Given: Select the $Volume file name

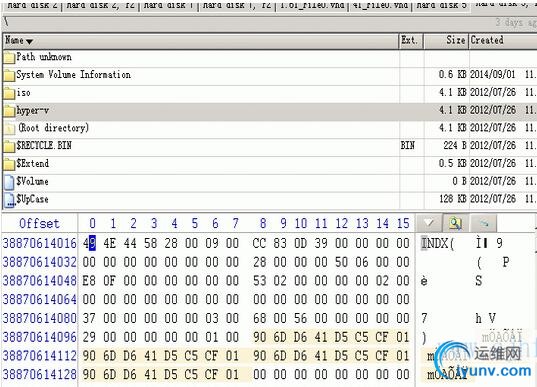Looking at the screenshot, I should (32, 182).
